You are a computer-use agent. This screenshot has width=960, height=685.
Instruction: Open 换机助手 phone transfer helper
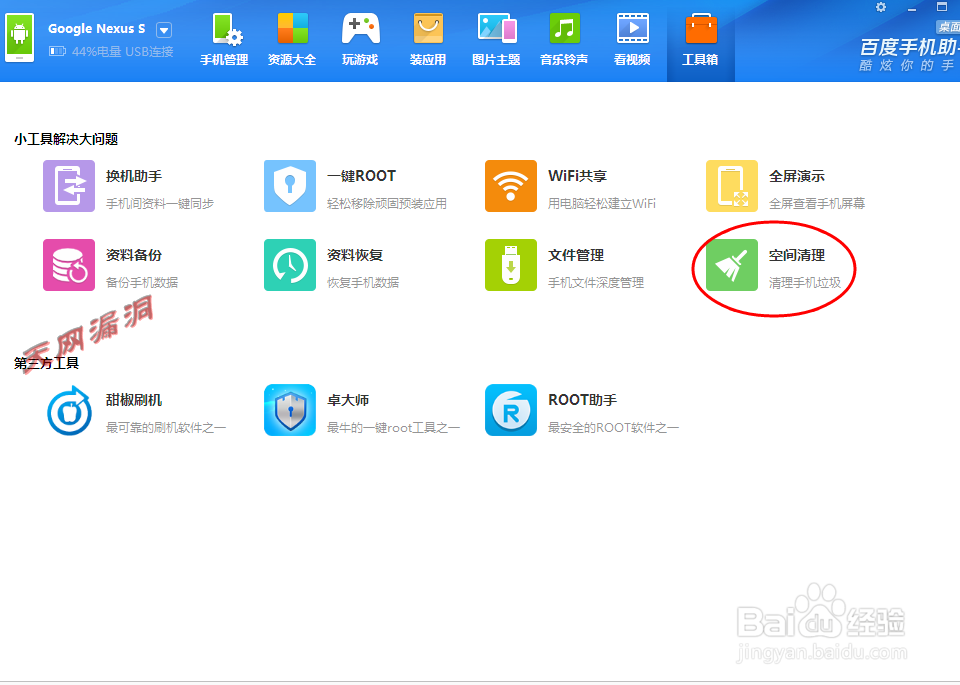[x=68, y=186]
